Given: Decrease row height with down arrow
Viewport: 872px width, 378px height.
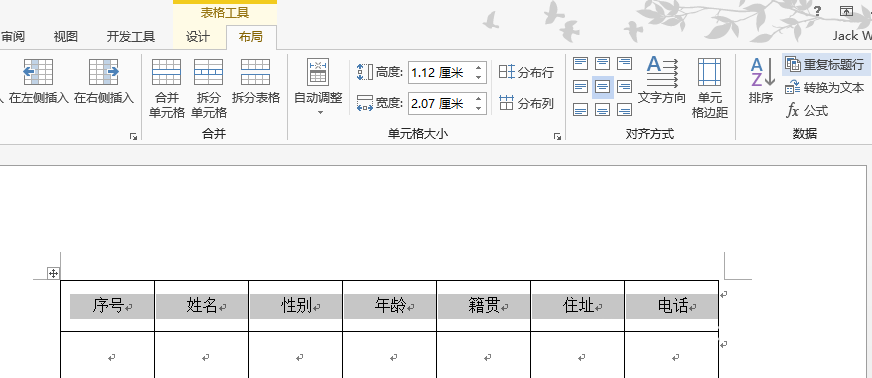Looking at the screenshot, I should click(479, 77).
